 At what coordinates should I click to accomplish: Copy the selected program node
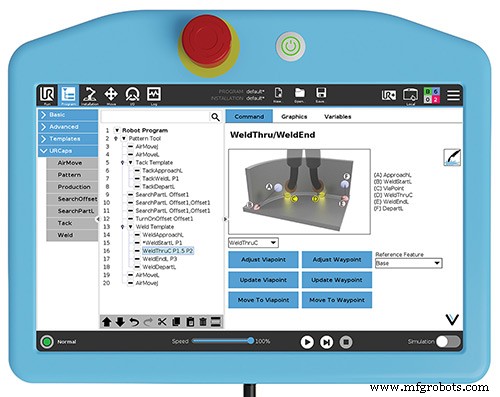(176, 322)
